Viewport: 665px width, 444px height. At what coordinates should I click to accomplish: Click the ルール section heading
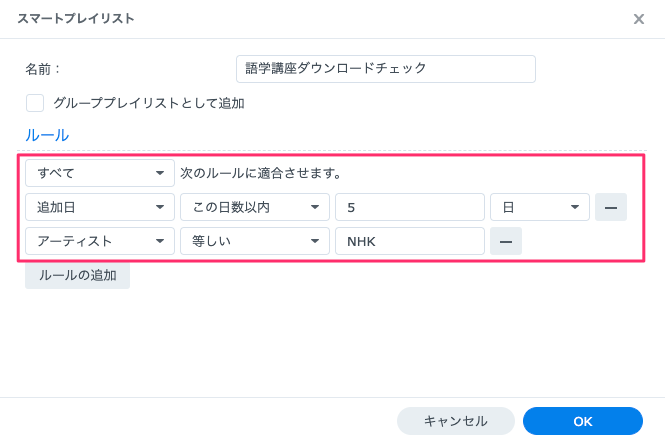47,135
